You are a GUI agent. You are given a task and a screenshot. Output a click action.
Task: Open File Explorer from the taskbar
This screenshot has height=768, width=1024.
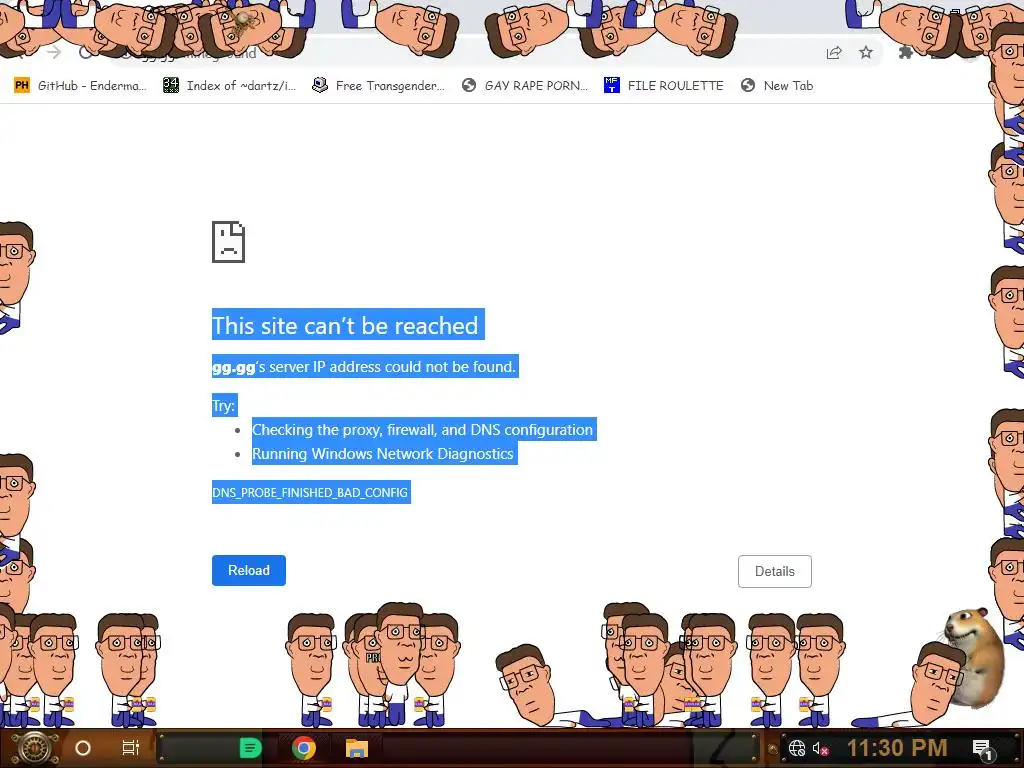[x=357, y=748]
